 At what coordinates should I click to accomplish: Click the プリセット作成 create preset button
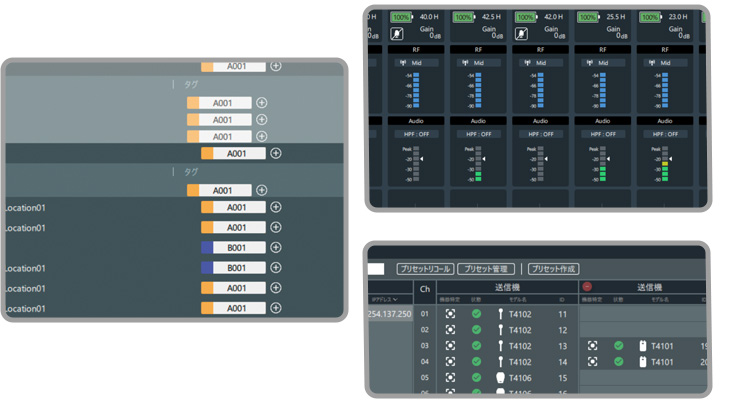point(553,269)
